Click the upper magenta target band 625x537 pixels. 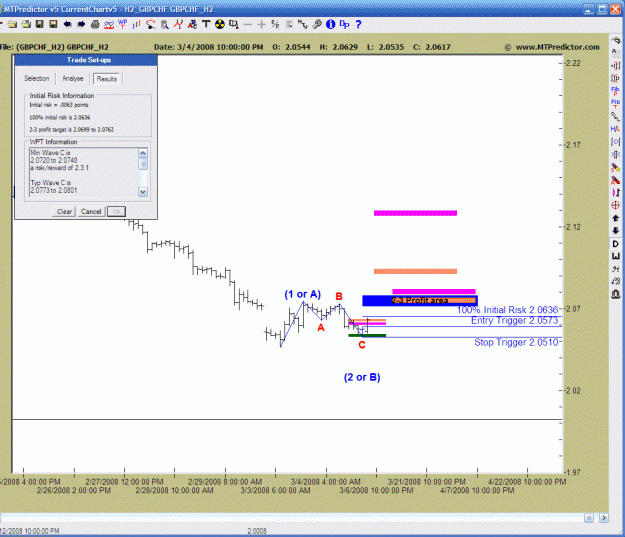tap(415, 213)
